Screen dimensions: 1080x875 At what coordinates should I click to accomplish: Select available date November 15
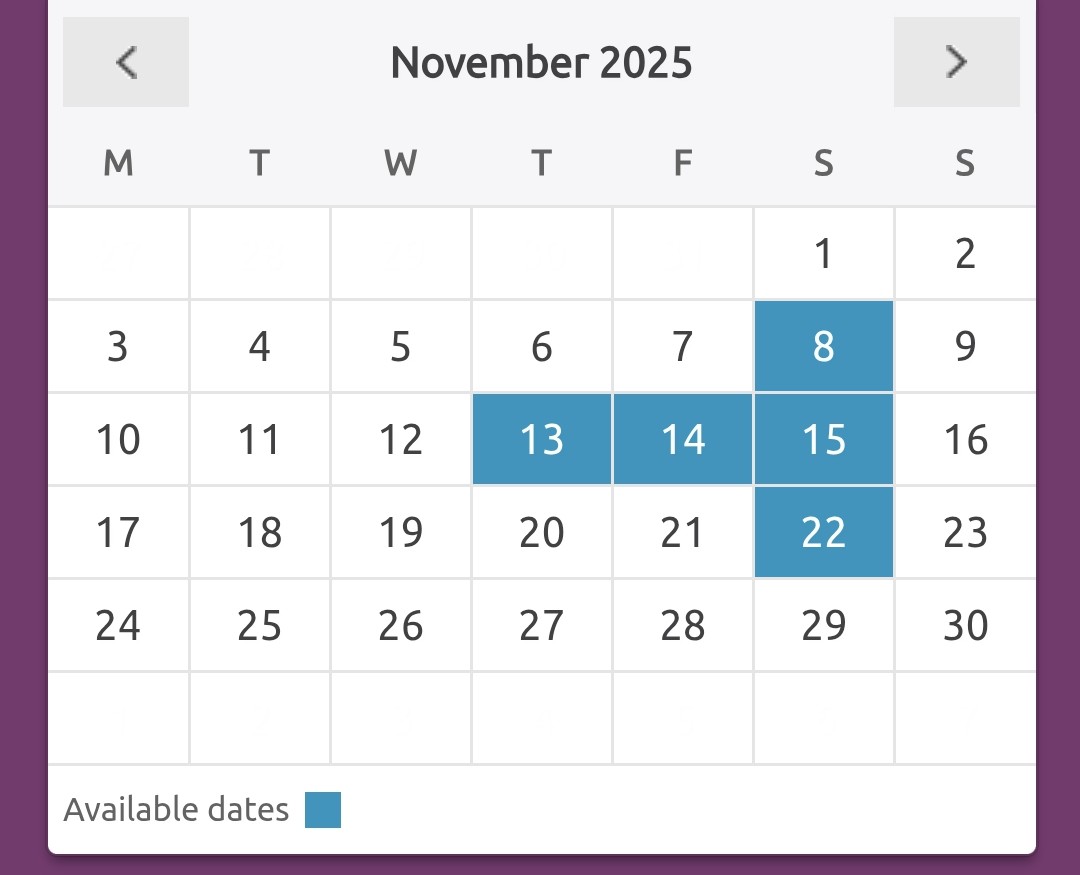[x=823, y=440]
